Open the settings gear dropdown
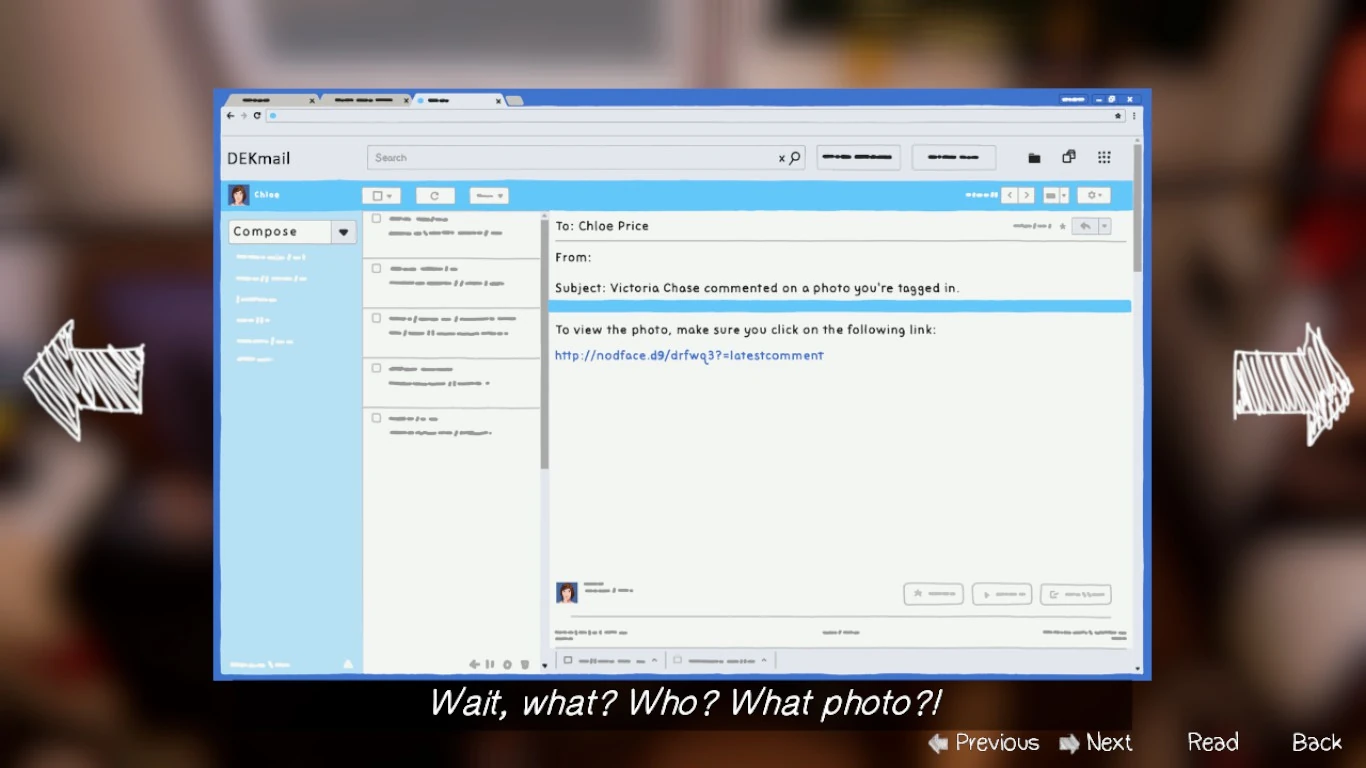Screen dimensions: 1366x768 pyautogui.click(x=1094, y=196)
